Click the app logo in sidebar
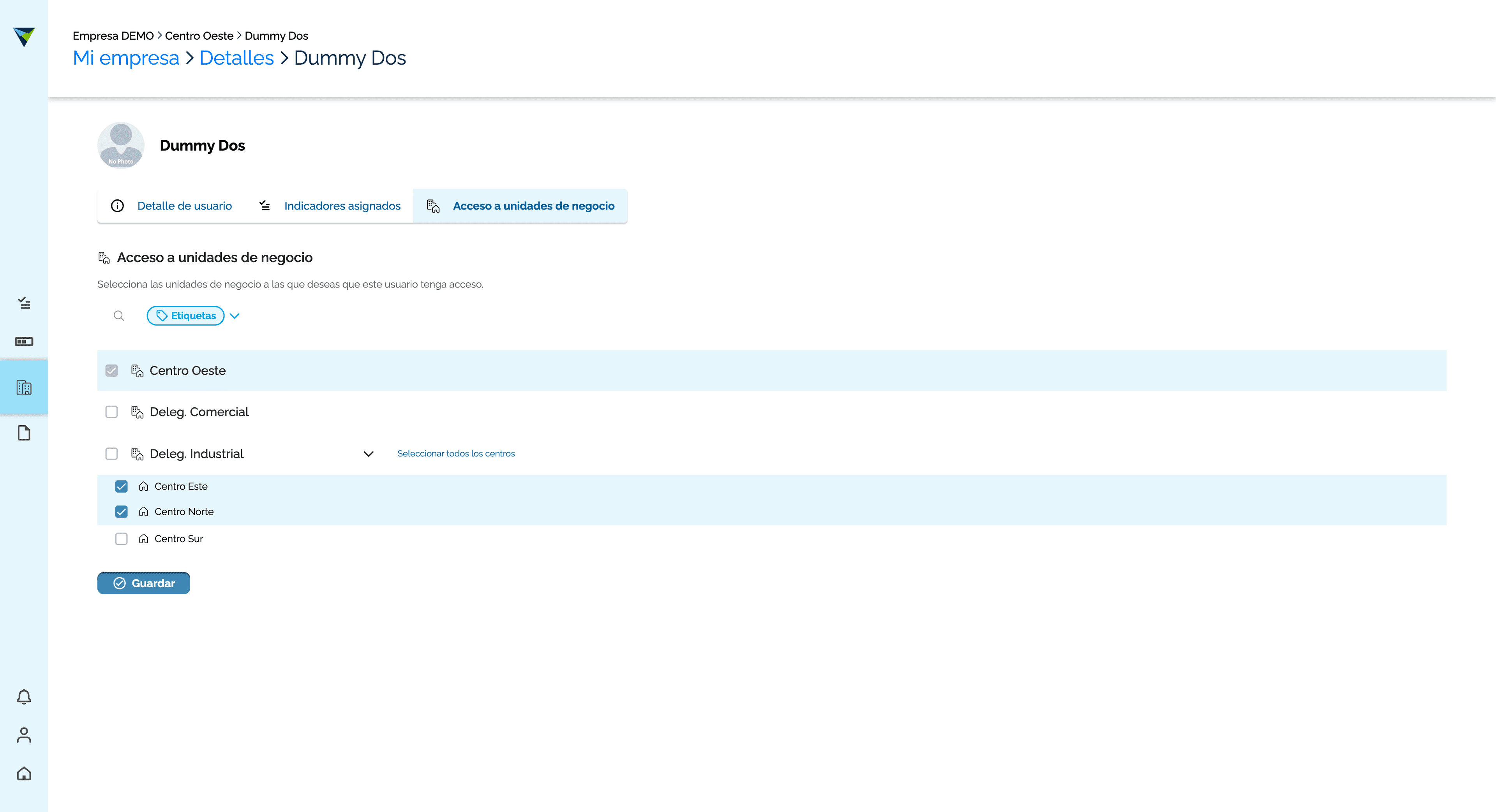Viewport: 1496px width, 812px height. (24, 37)
